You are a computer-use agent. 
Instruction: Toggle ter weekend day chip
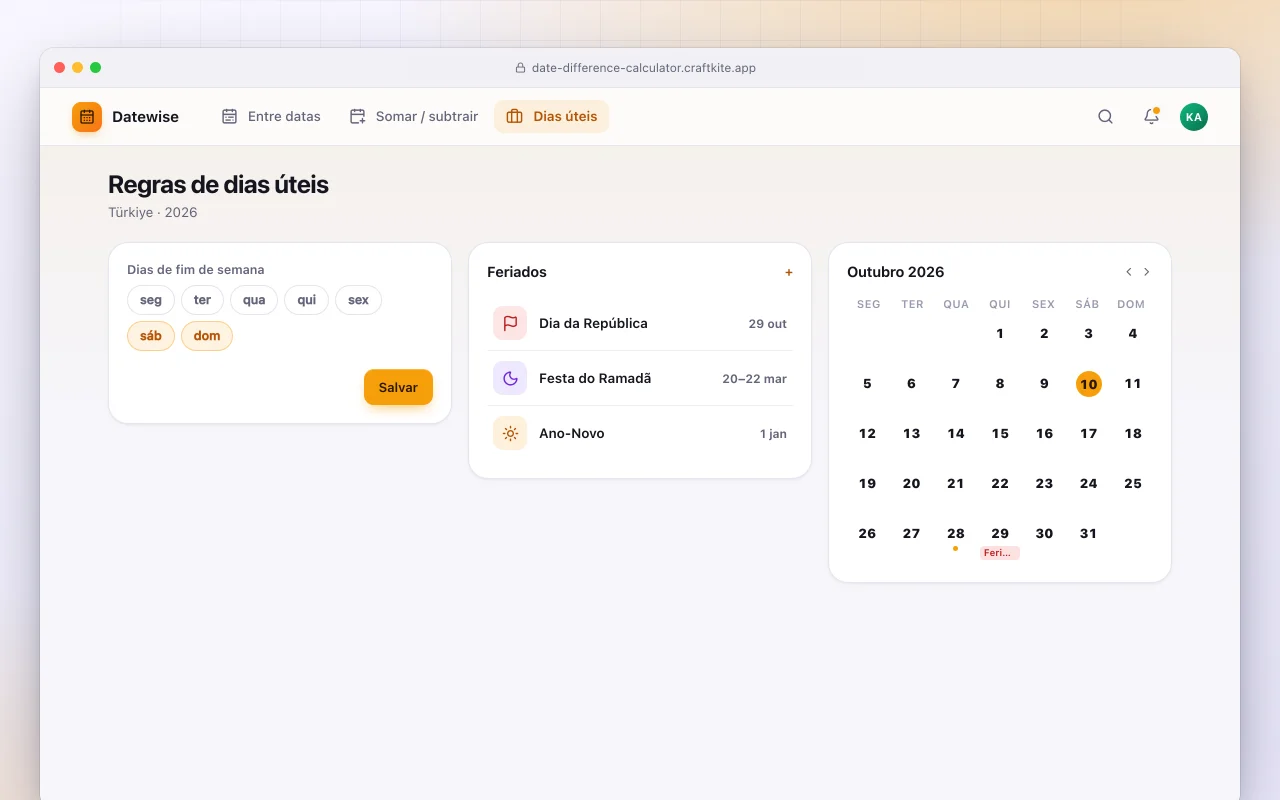pyautogui.click(x=202, y=300)
